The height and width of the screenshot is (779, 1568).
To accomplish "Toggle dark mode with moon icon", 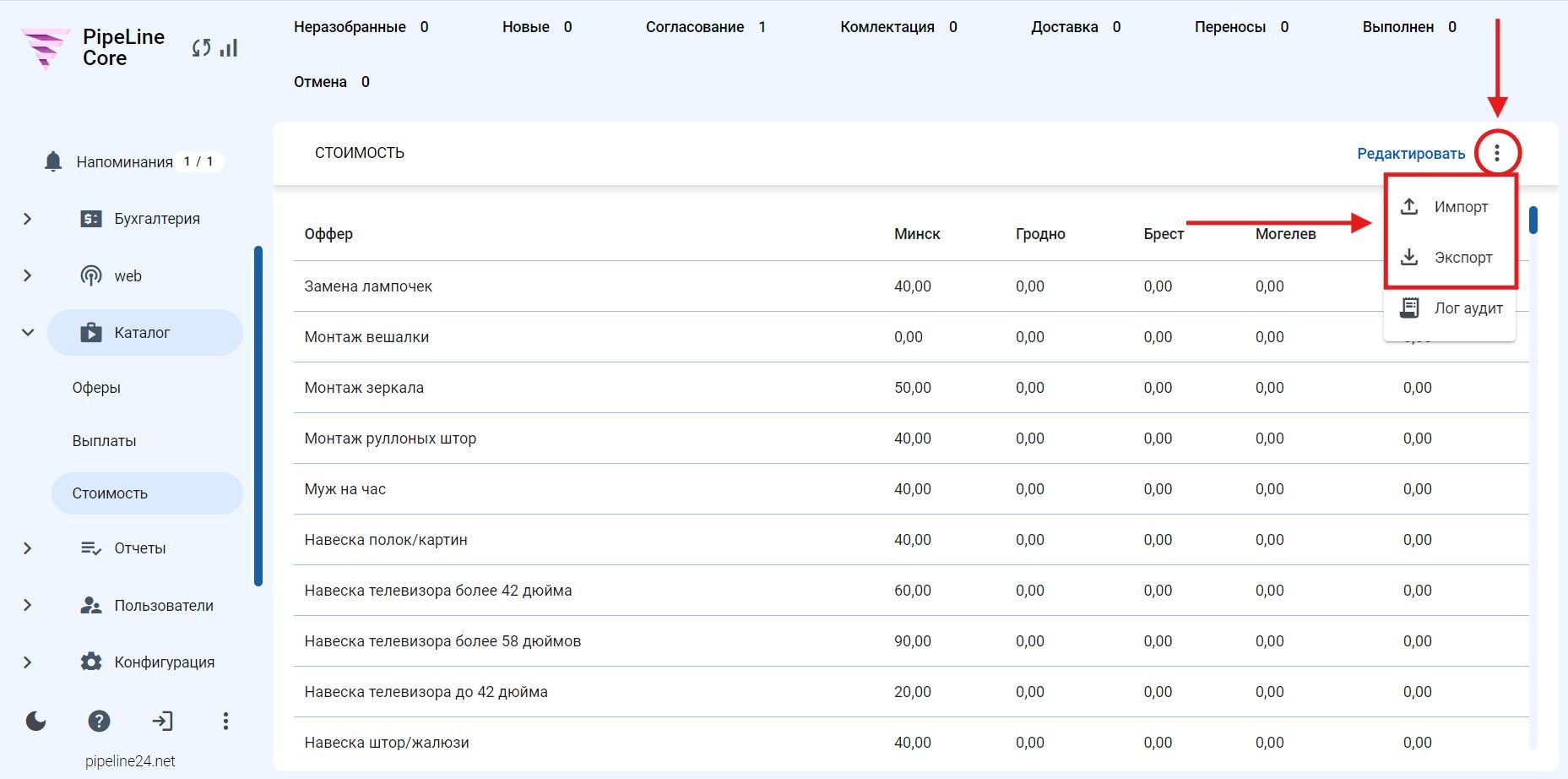I will (x=35, y=721).
